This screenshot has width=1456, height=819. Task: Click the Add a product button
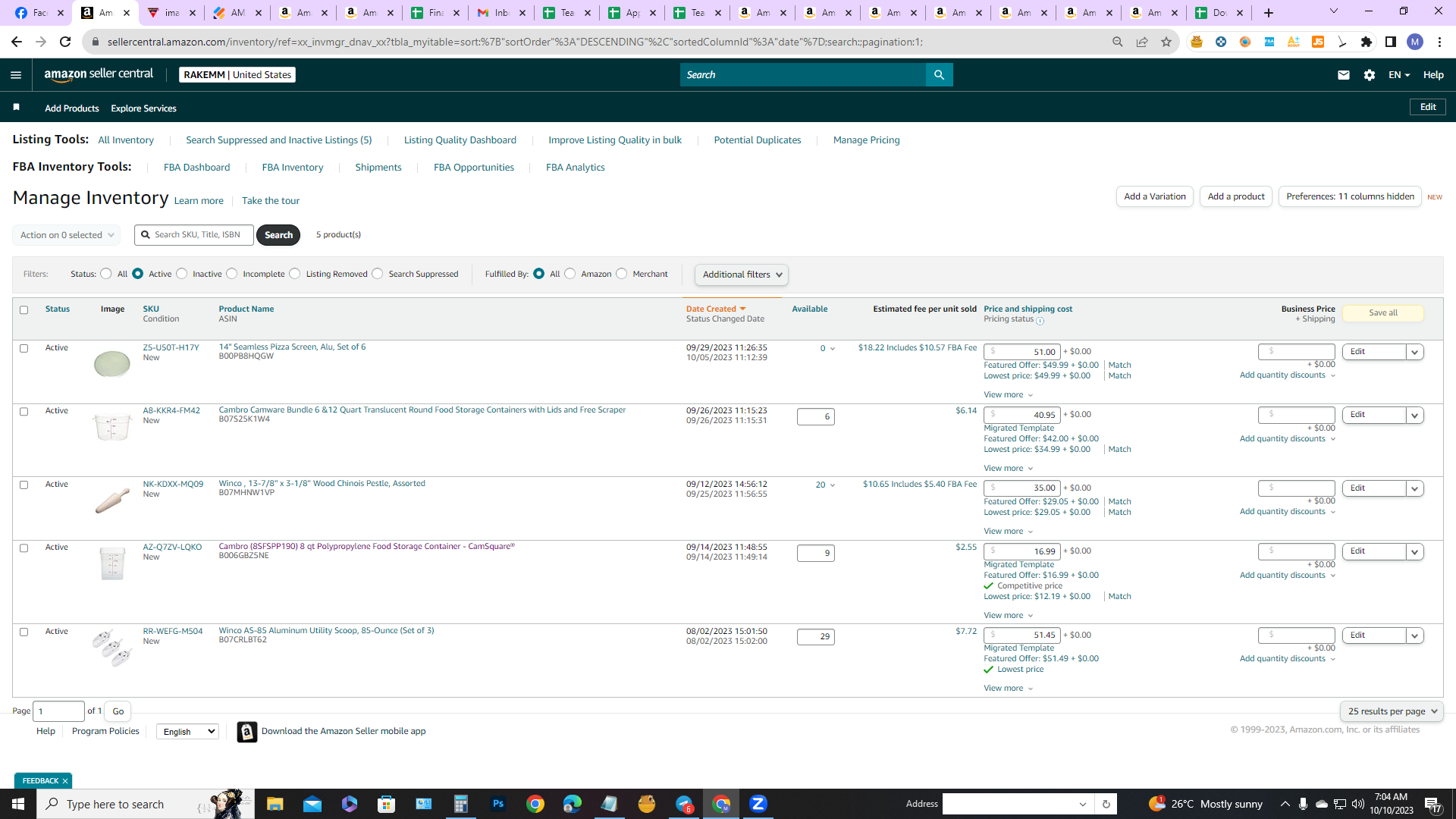[x=1235, y=196]
